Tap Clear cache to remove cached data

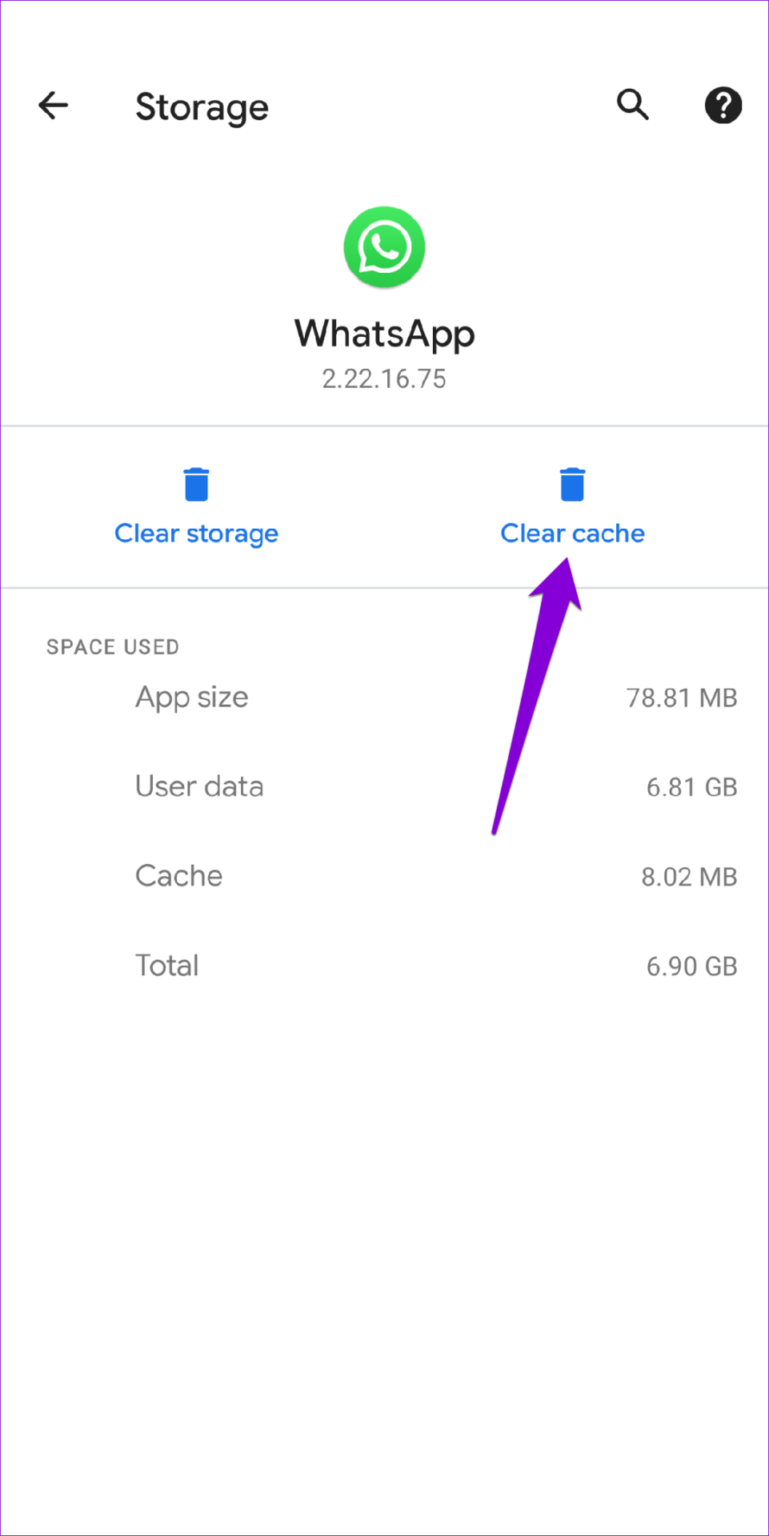pyautogui.click(x=572, y=533)
